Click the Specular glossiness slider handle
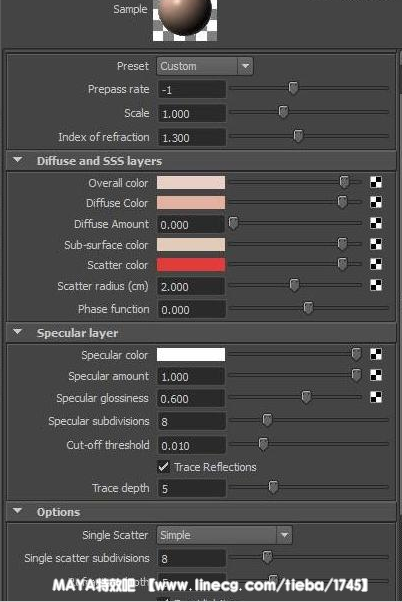 (306, 397)
